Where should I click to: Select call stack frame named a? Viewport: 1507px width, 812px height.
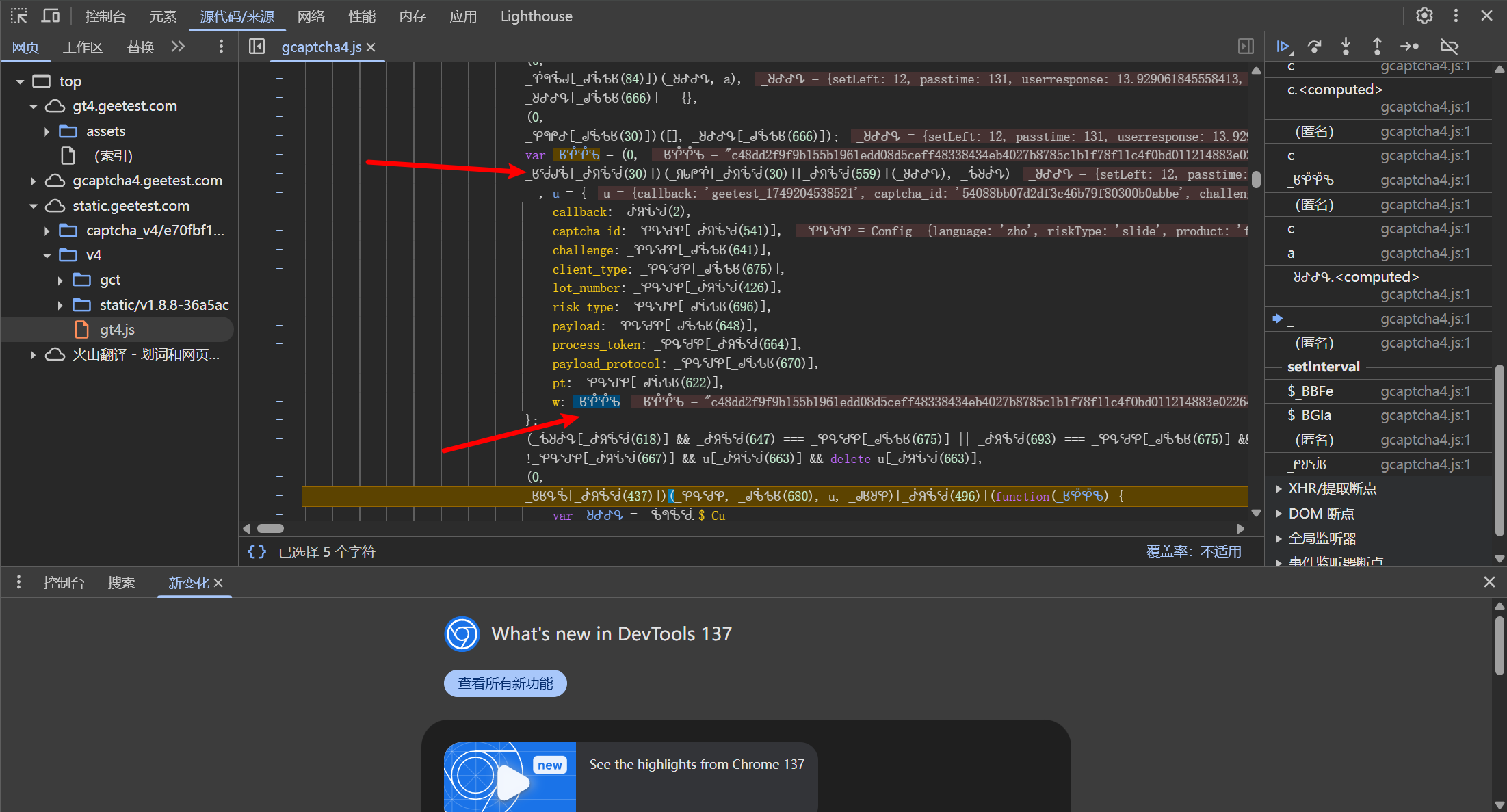[x=1378, y=253]
